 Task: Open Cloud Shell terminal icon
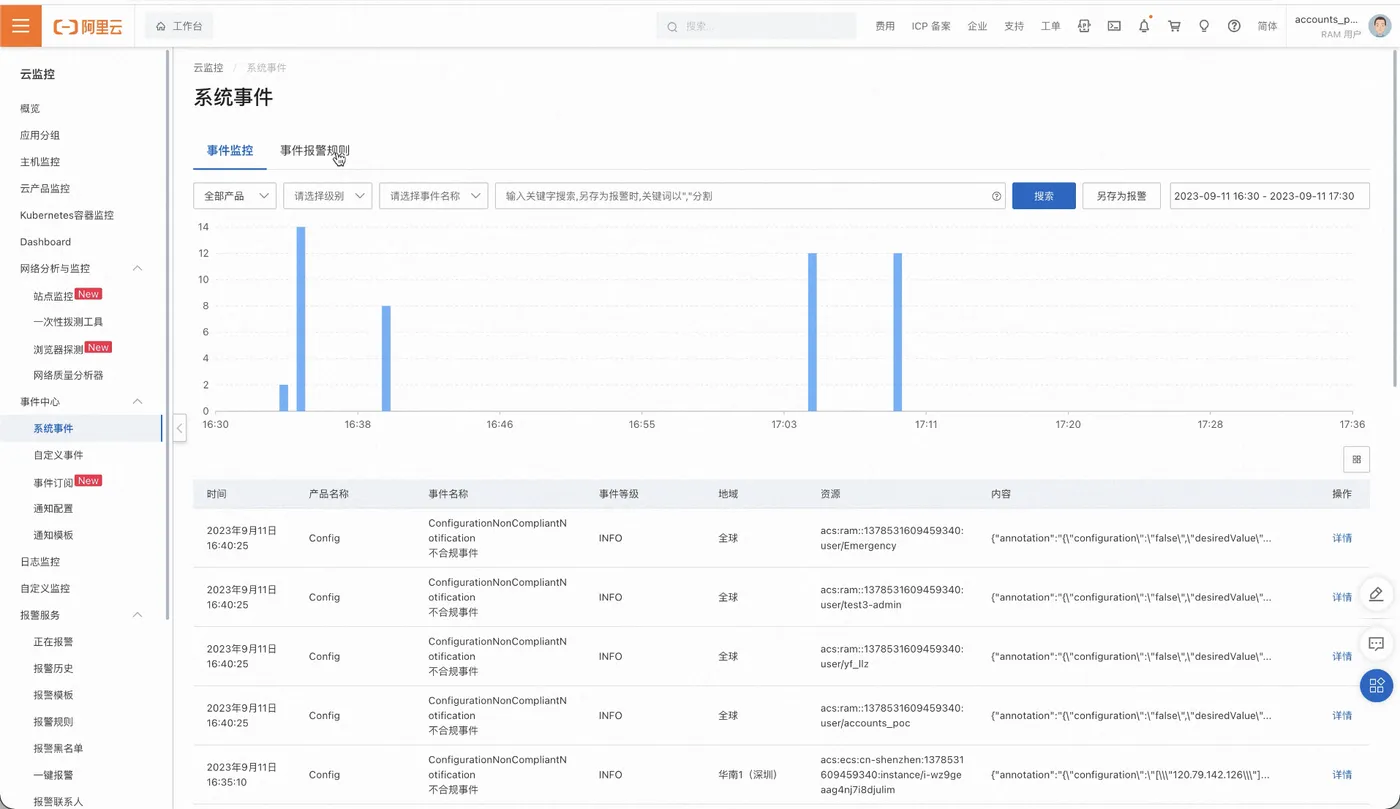[x=1114, y=26]
